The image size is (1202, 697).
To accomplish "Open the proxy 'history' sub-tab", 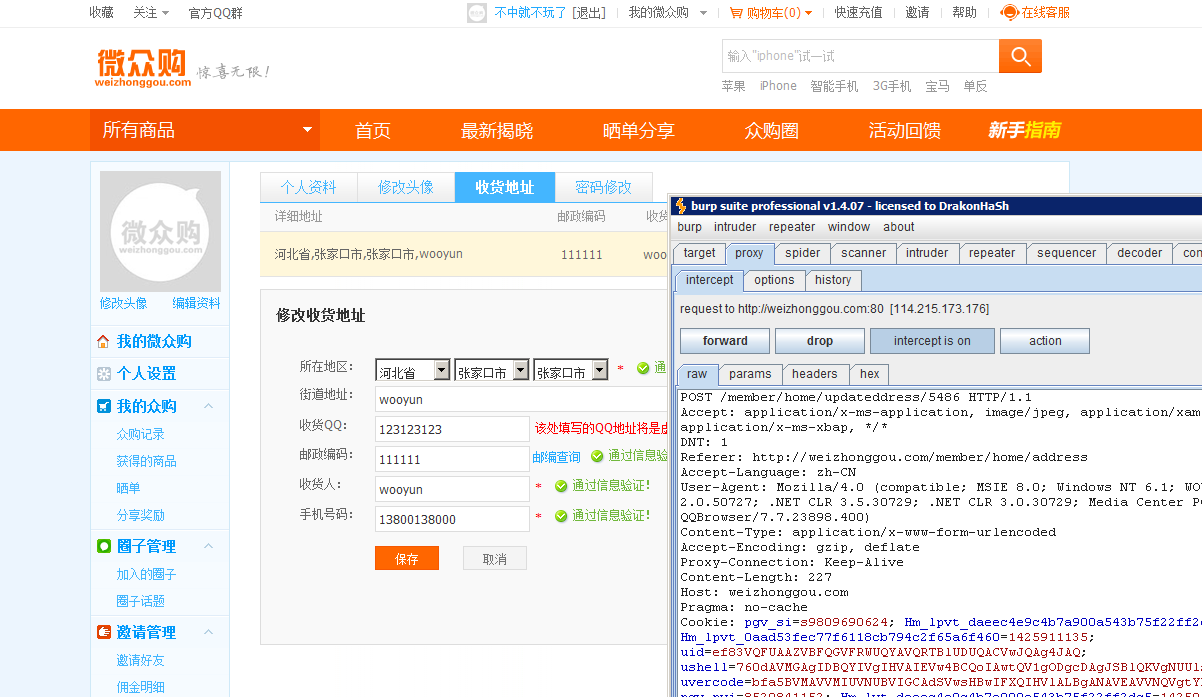I will [x=833, y=281].
